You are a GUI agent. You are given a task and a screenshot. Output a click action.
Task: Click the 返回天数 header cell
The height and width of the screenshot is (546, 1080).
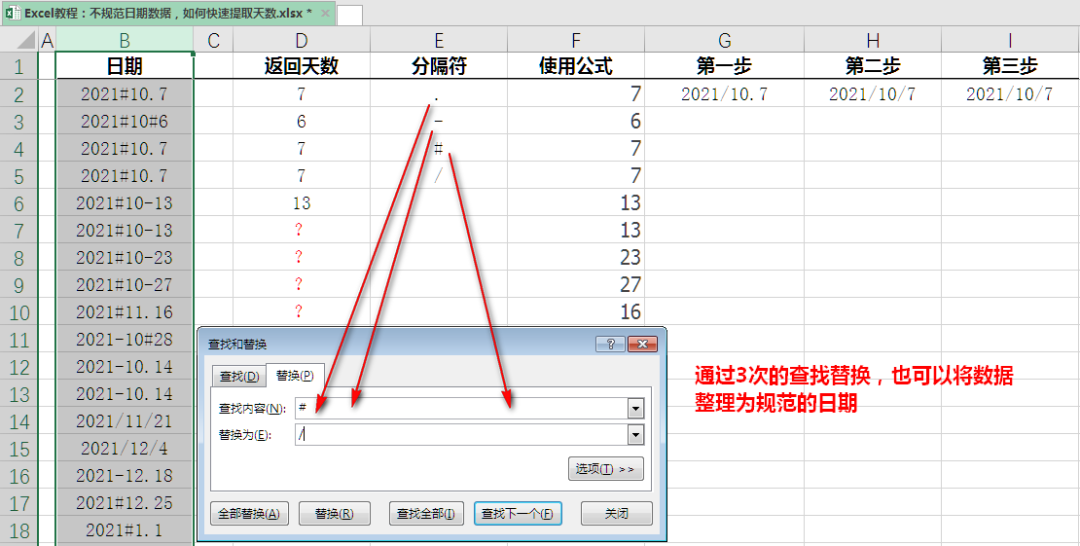[x=301, y=67]
